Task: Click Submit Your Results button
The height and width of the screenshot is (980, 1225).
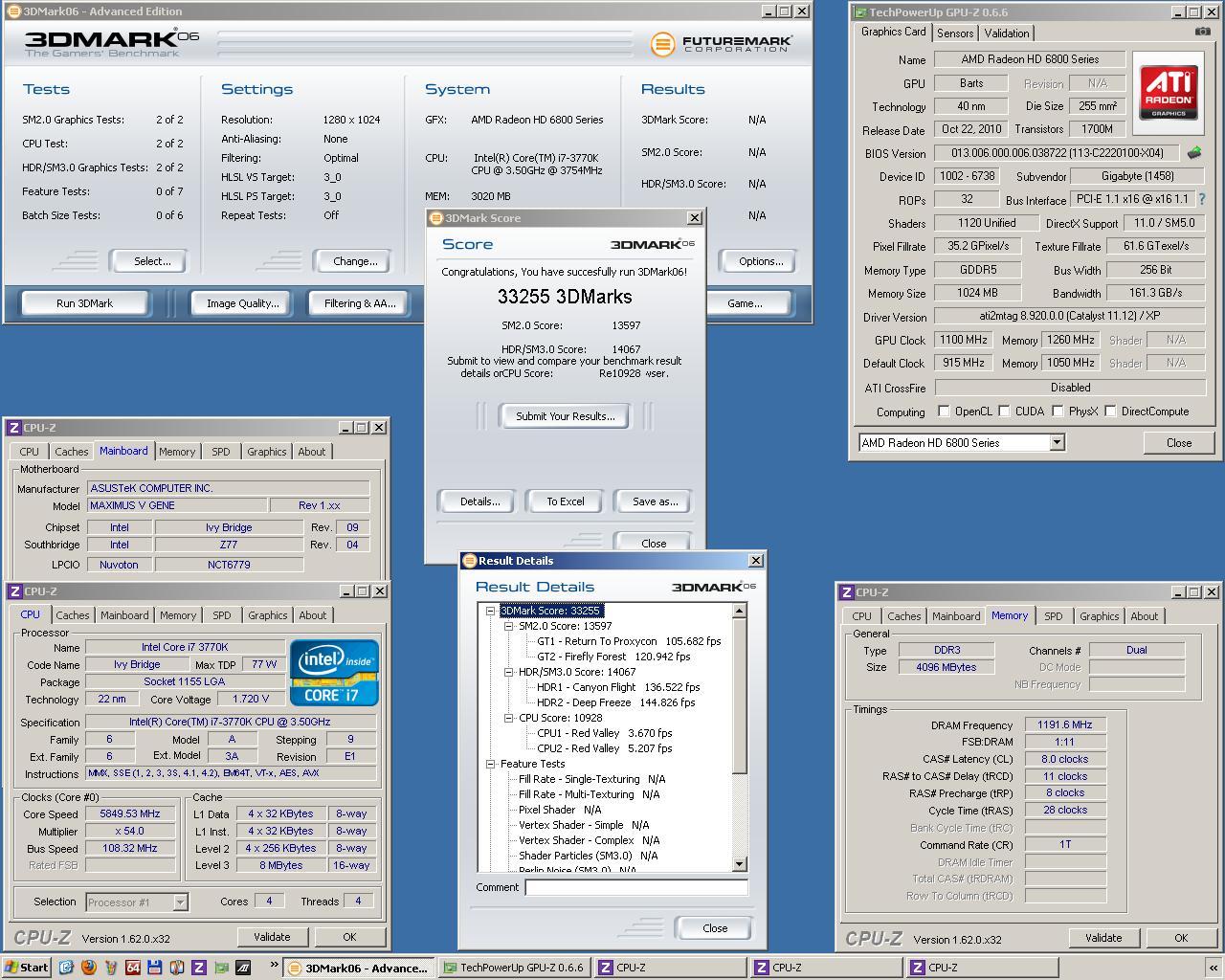Action: 565,416
